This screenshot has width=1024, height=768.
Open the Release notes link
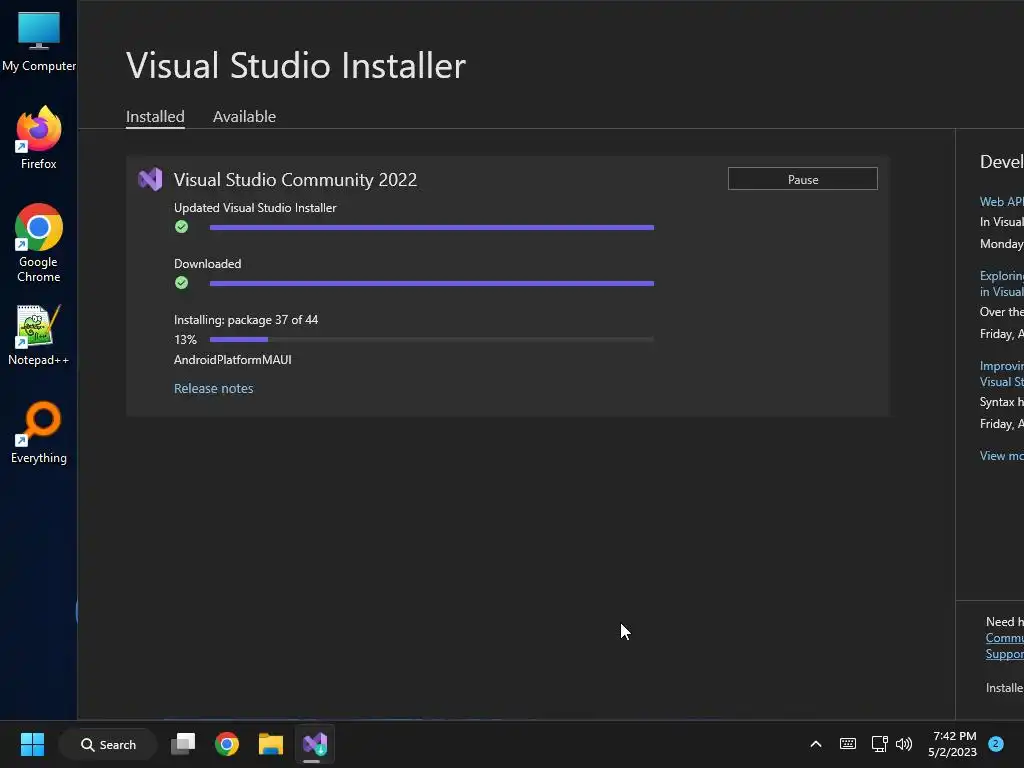click(x=214, y=389)
